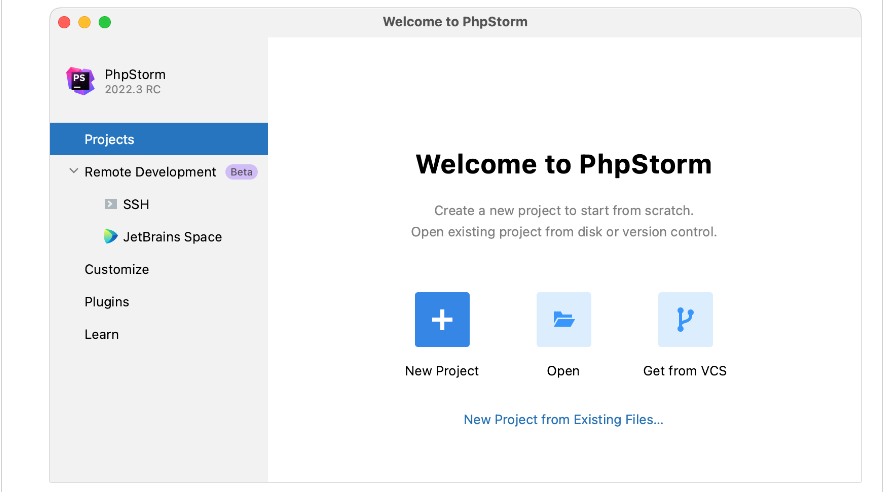
Task: Click the blue New Project plus icon
Action: coord(442,319)
